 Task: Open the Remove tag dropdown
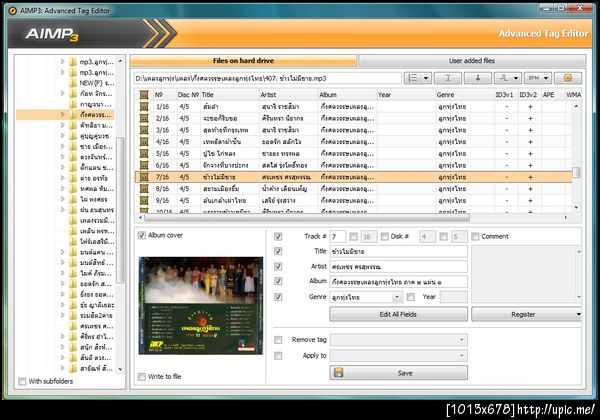tap(461, 340)
